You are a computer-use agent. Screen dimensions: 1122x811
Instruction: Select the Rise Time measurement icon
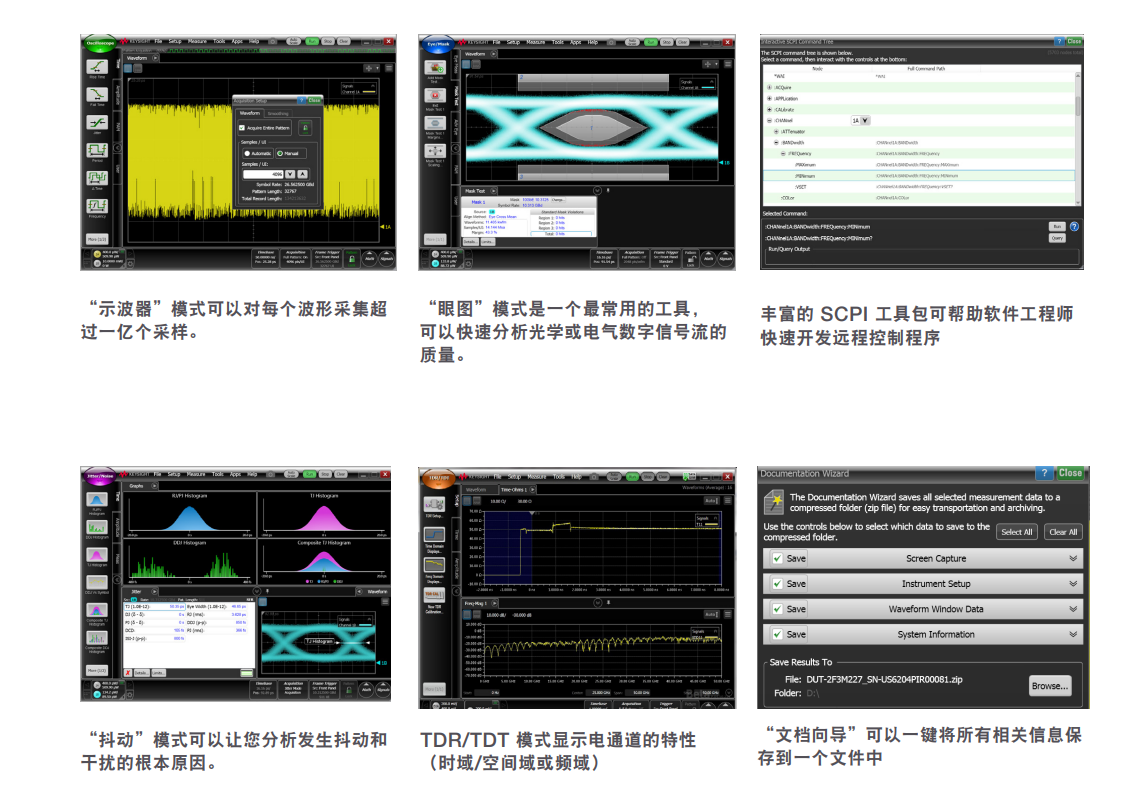[97, 68]
